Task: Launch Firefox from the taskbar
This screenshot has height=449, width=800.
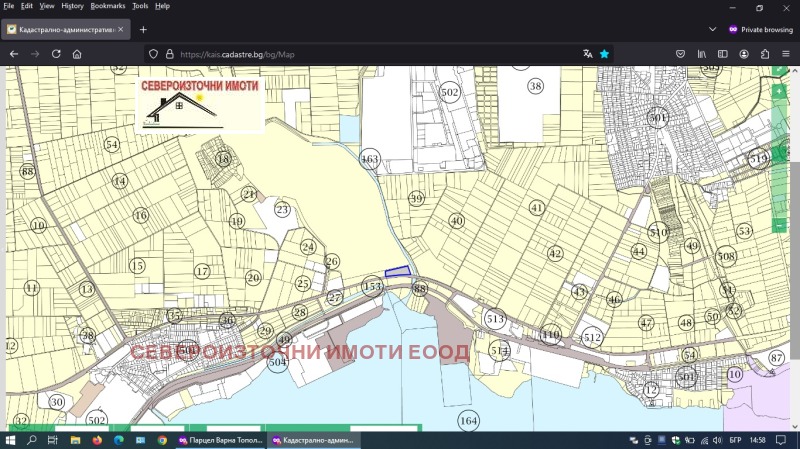Action: pos(97,440)
